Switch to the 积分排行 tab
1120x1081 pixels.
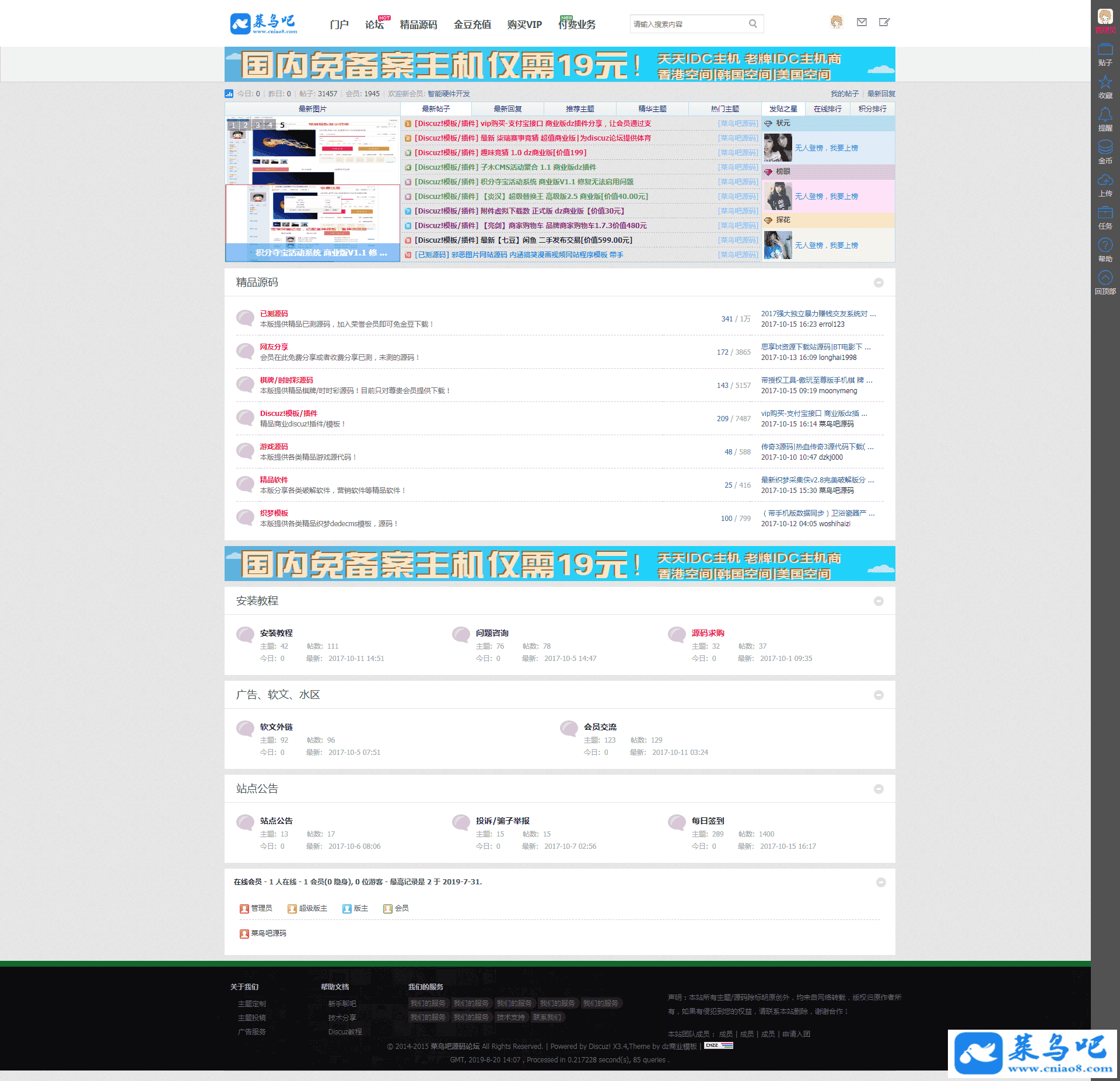click(x=872, y=109)
